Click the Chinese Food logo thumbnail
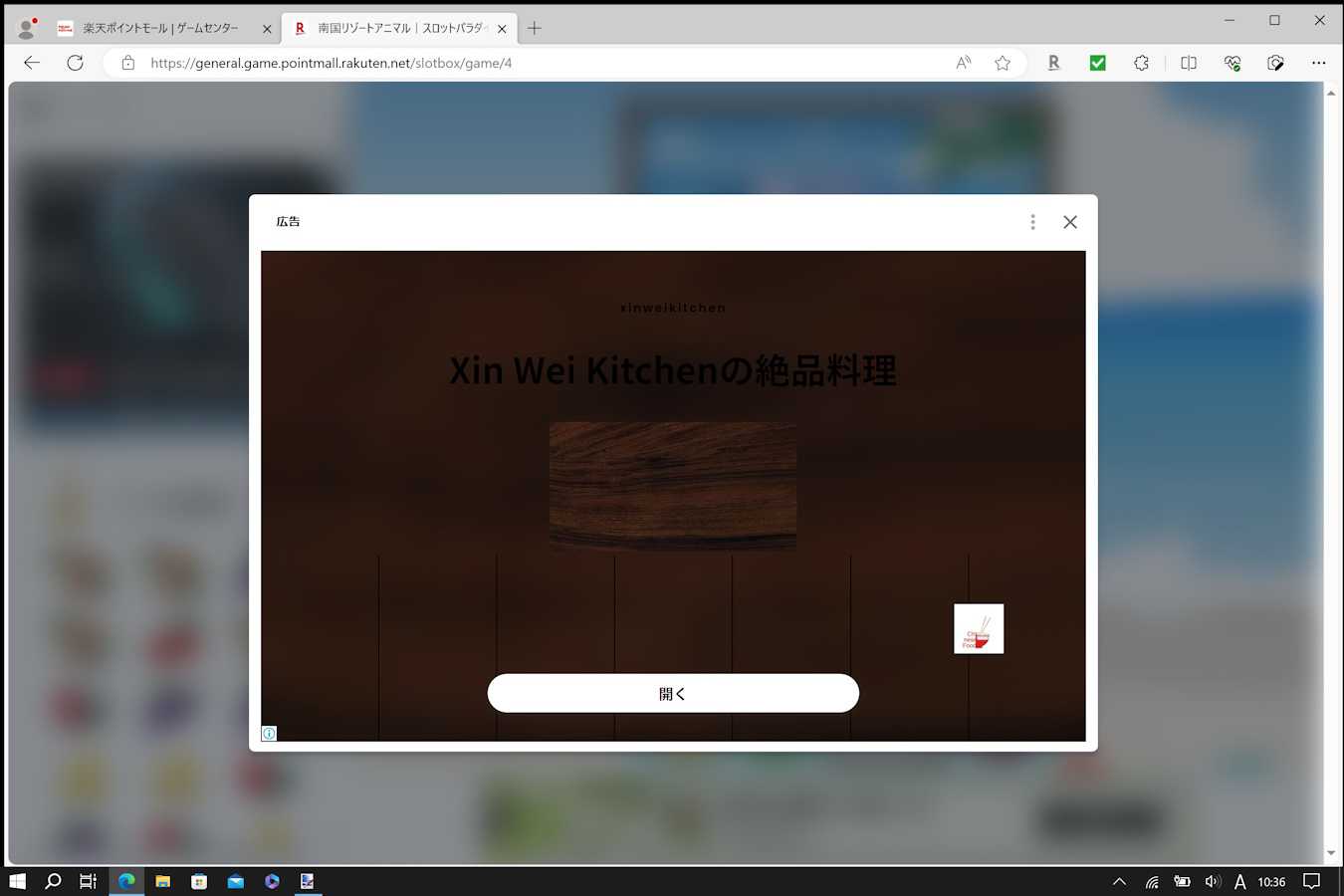This screenshot has height=896, width=1344. 979,628
